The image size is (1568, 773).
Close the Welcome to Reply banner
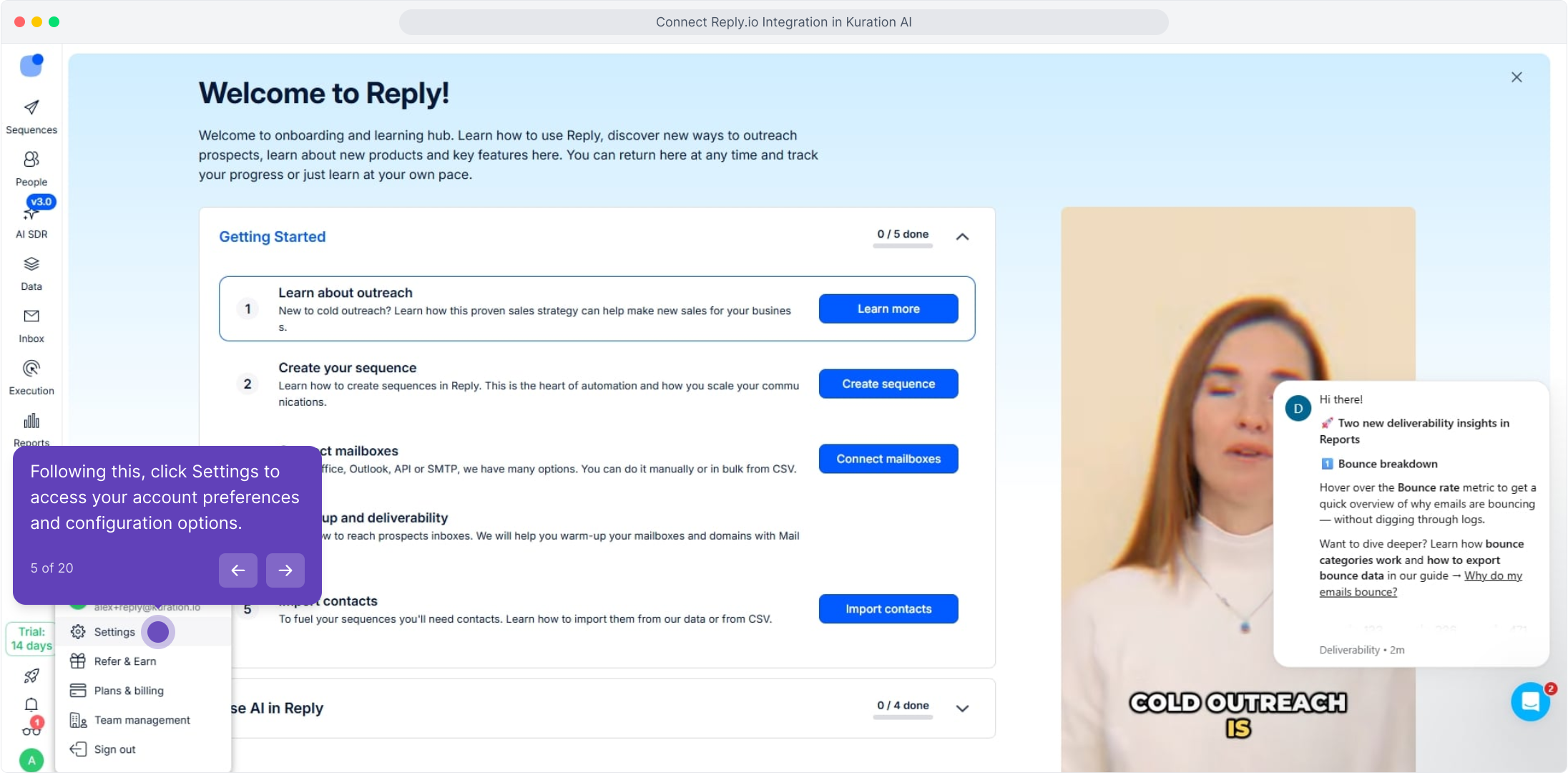pos(1516,77)
